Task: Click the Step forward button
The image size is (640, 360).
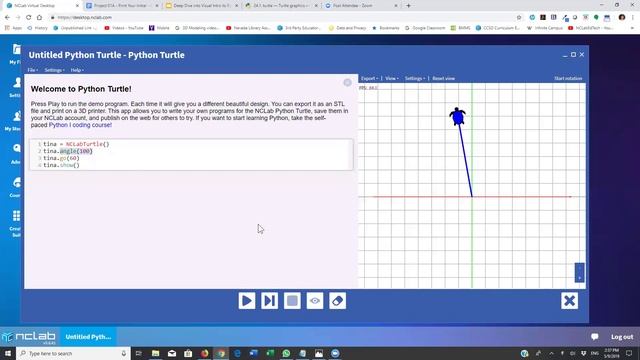Action: (269, 301)
